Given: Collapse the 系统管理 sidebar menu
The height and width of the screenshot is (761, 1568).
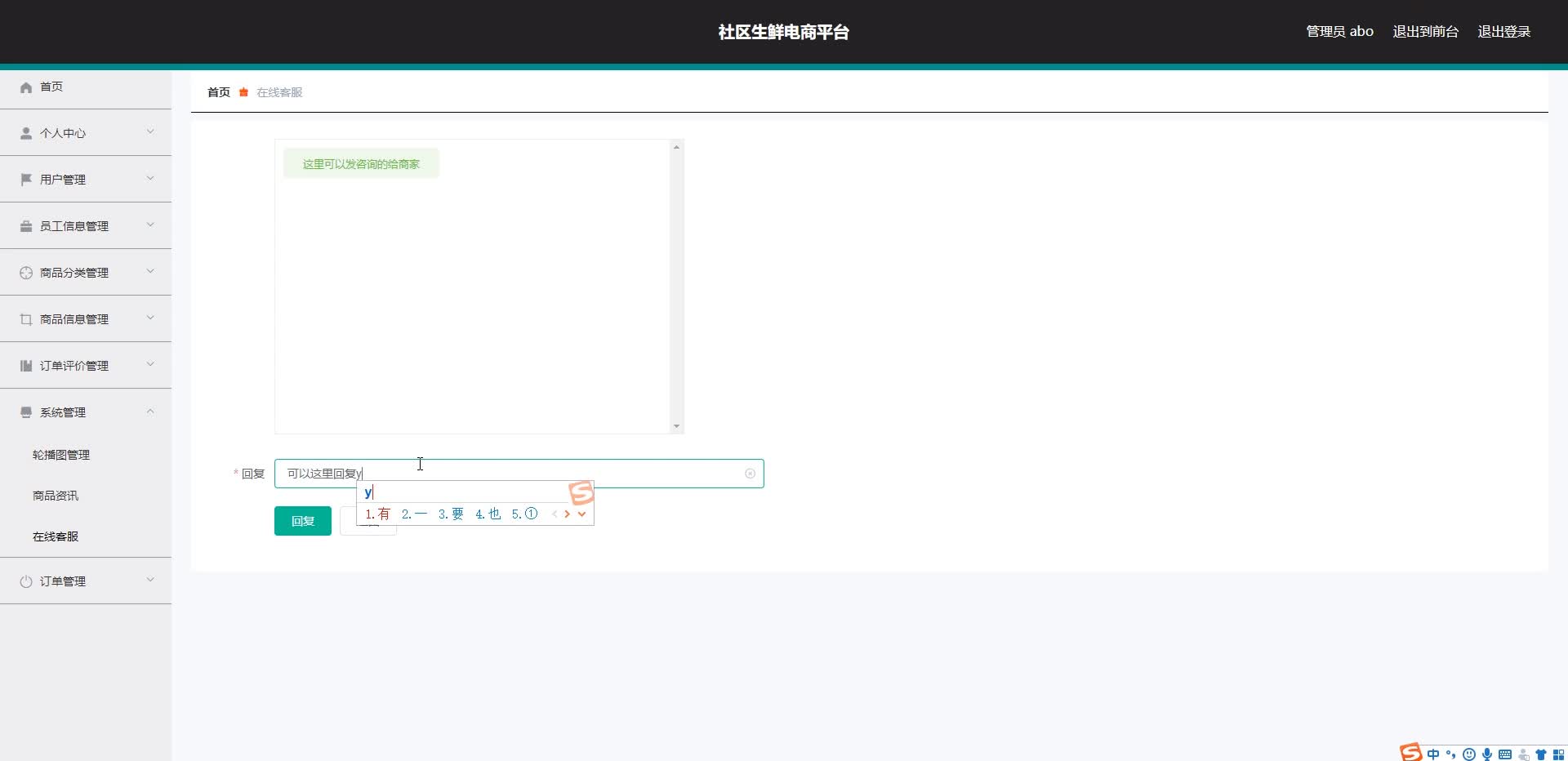Looking at the screenshot, I should 86,412.
